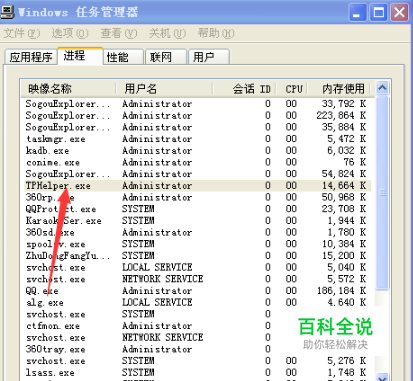Viewport: 413px width, 381px height.
Task: Open the 关机(U) menu
Action: point(167,33)
